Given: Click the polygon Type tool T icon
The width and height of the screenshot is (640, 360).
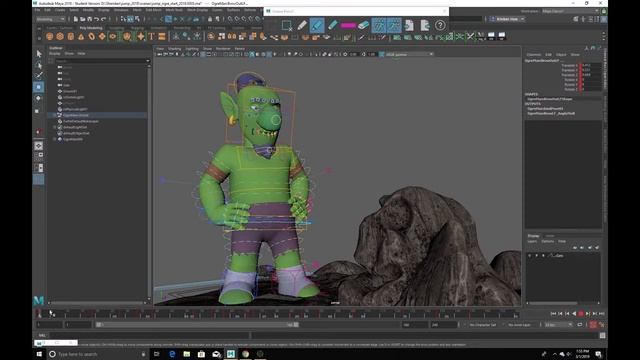Looking at the screenshot, I should coord(151,37).
